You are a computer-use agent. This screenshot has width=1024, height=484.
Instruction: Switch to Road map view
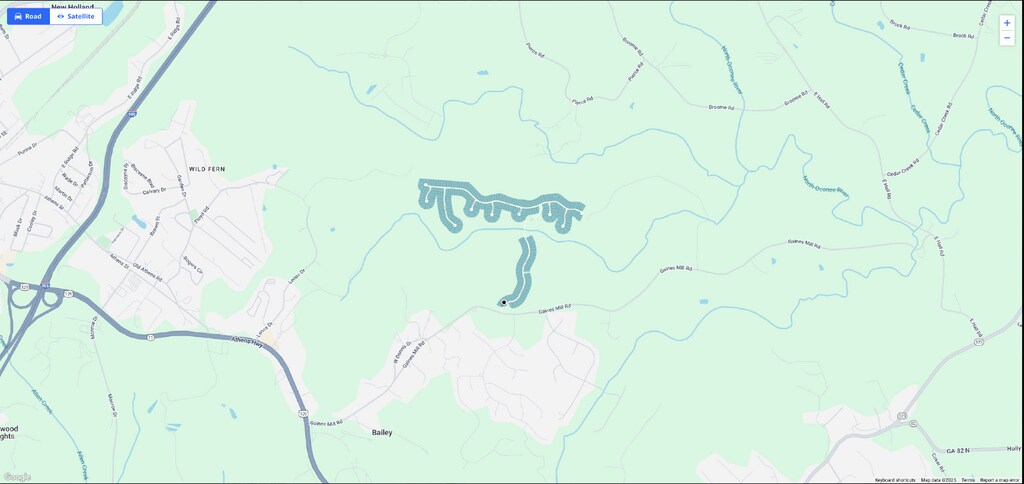[28, 16]
